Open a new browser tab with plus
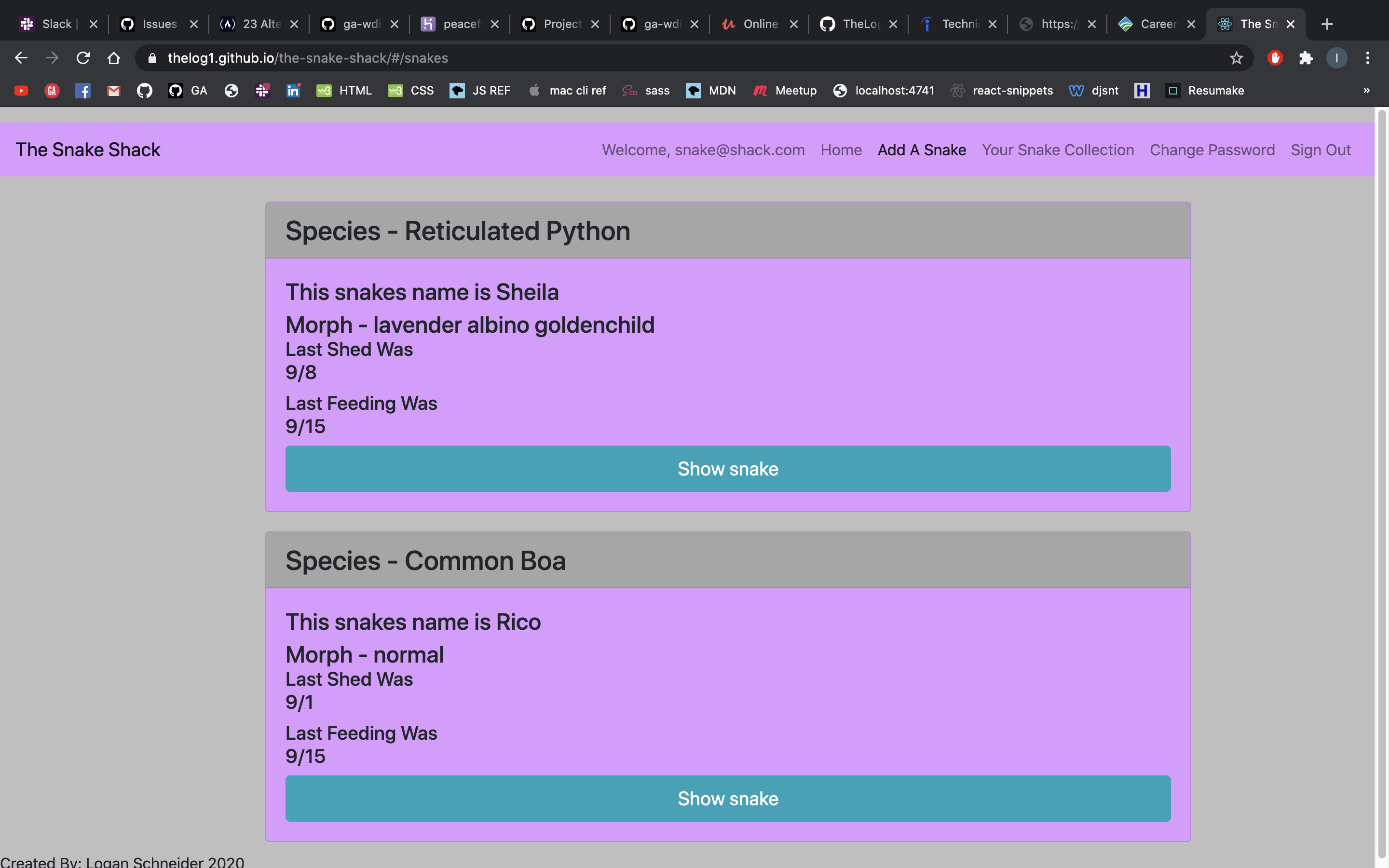 coord(1327,24)
